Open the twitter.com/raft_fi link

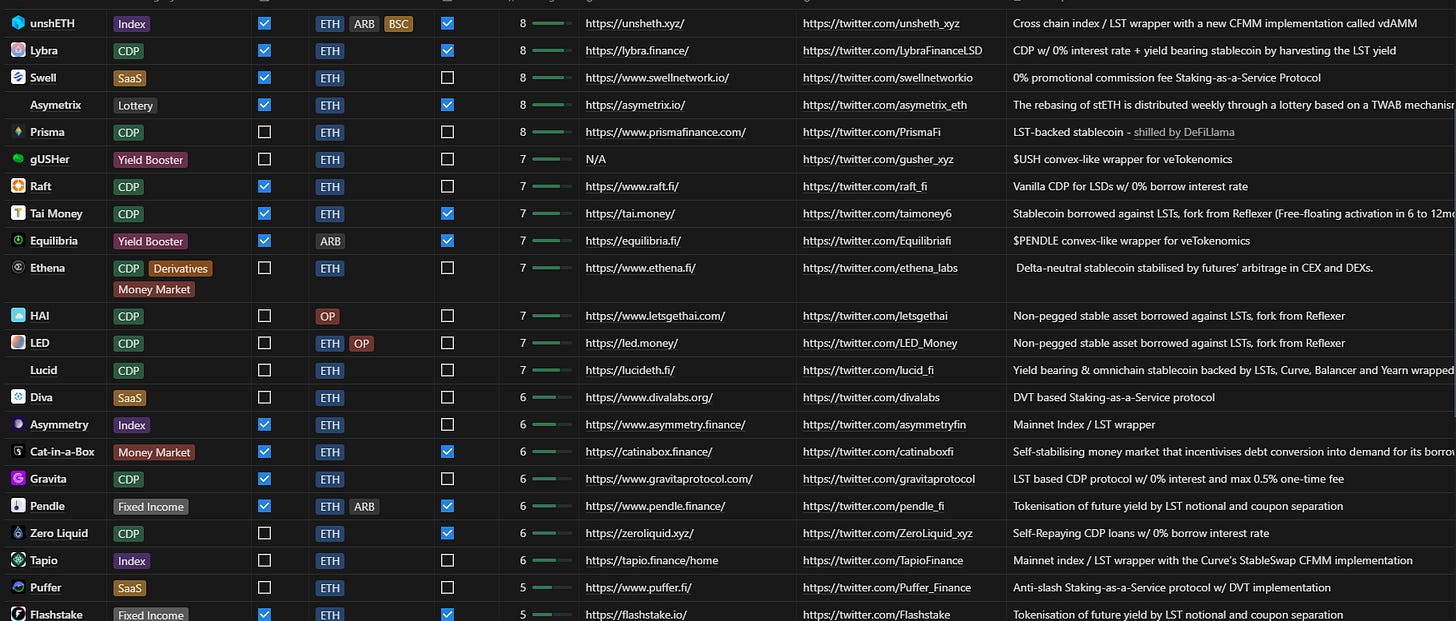(865, 186)
